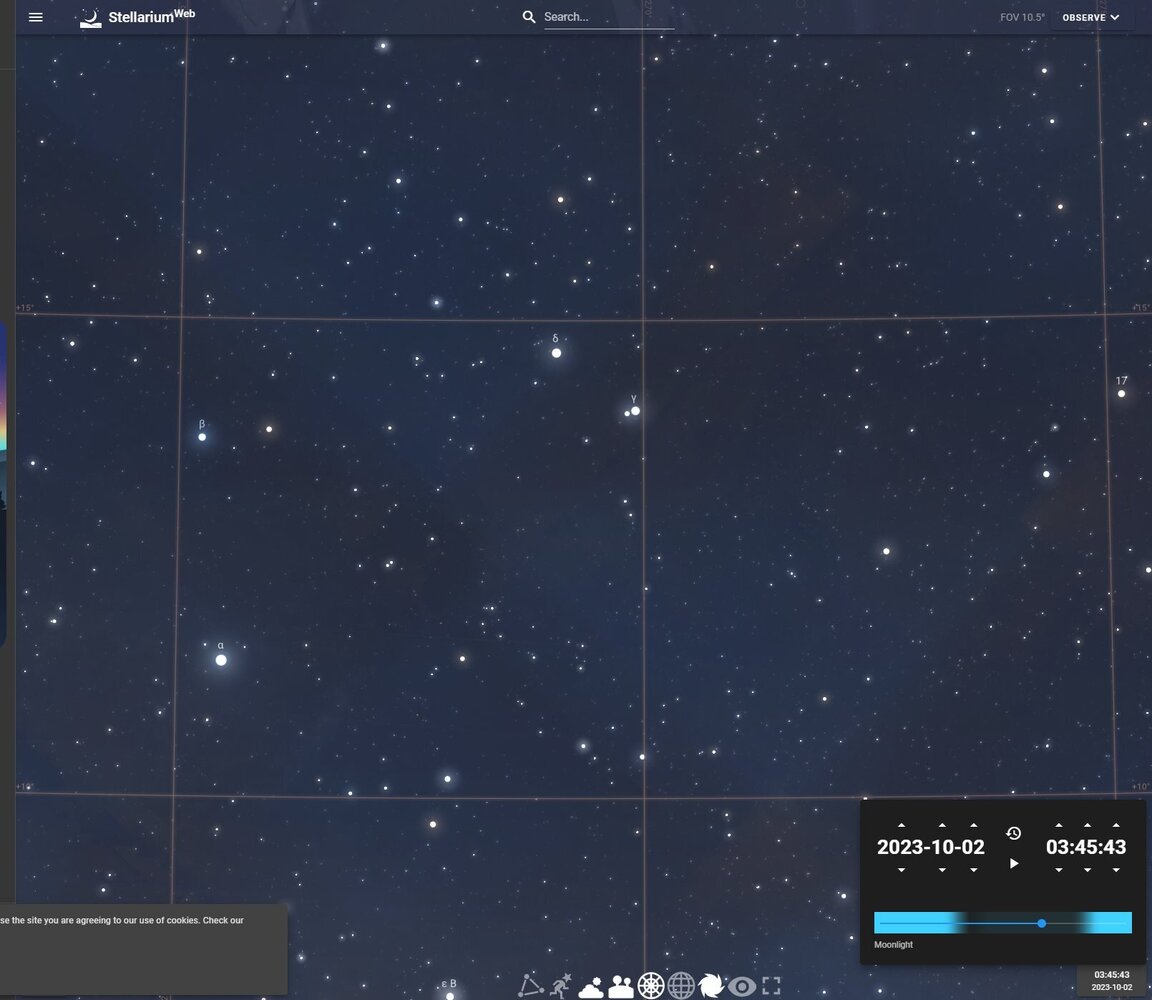
Task: Click the search magnifier icon
Action: [x=529, y=16]
